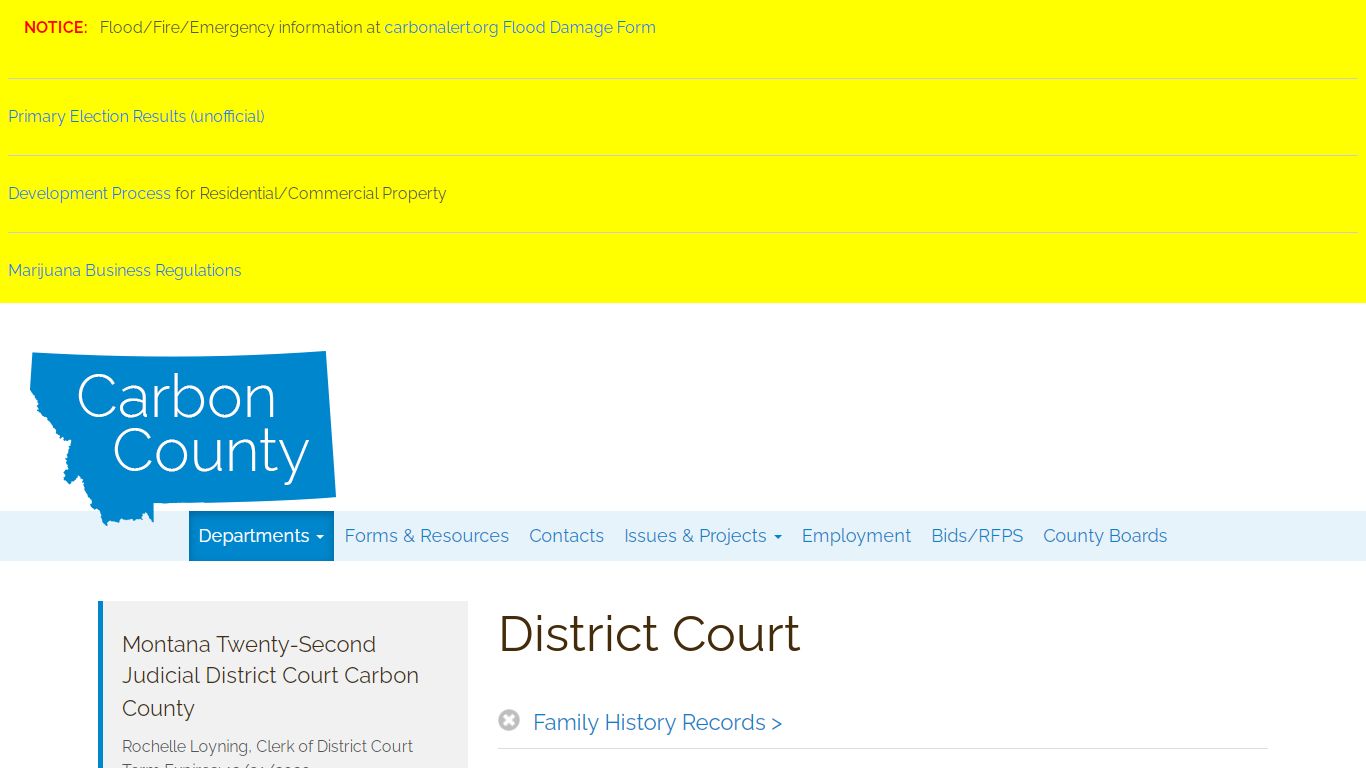Open County Boards page
1366x768 pixels.
(x=1105, y=536)
